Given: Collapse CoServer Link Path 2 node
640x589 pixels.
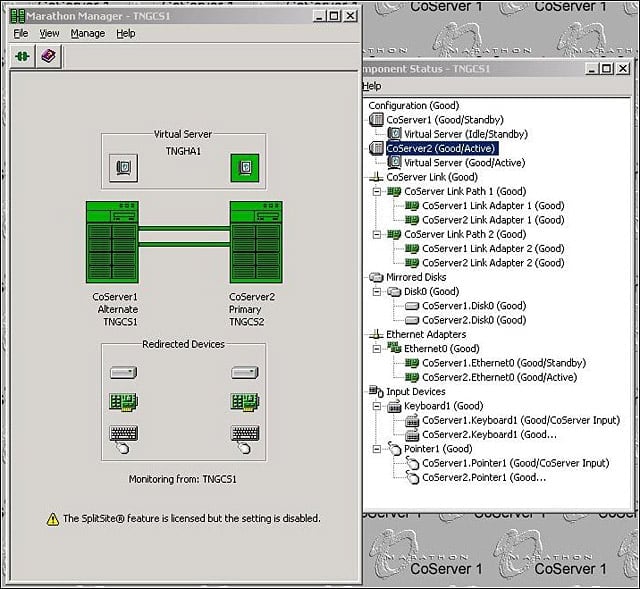Looking at the screenshot, I should point(377,234).
